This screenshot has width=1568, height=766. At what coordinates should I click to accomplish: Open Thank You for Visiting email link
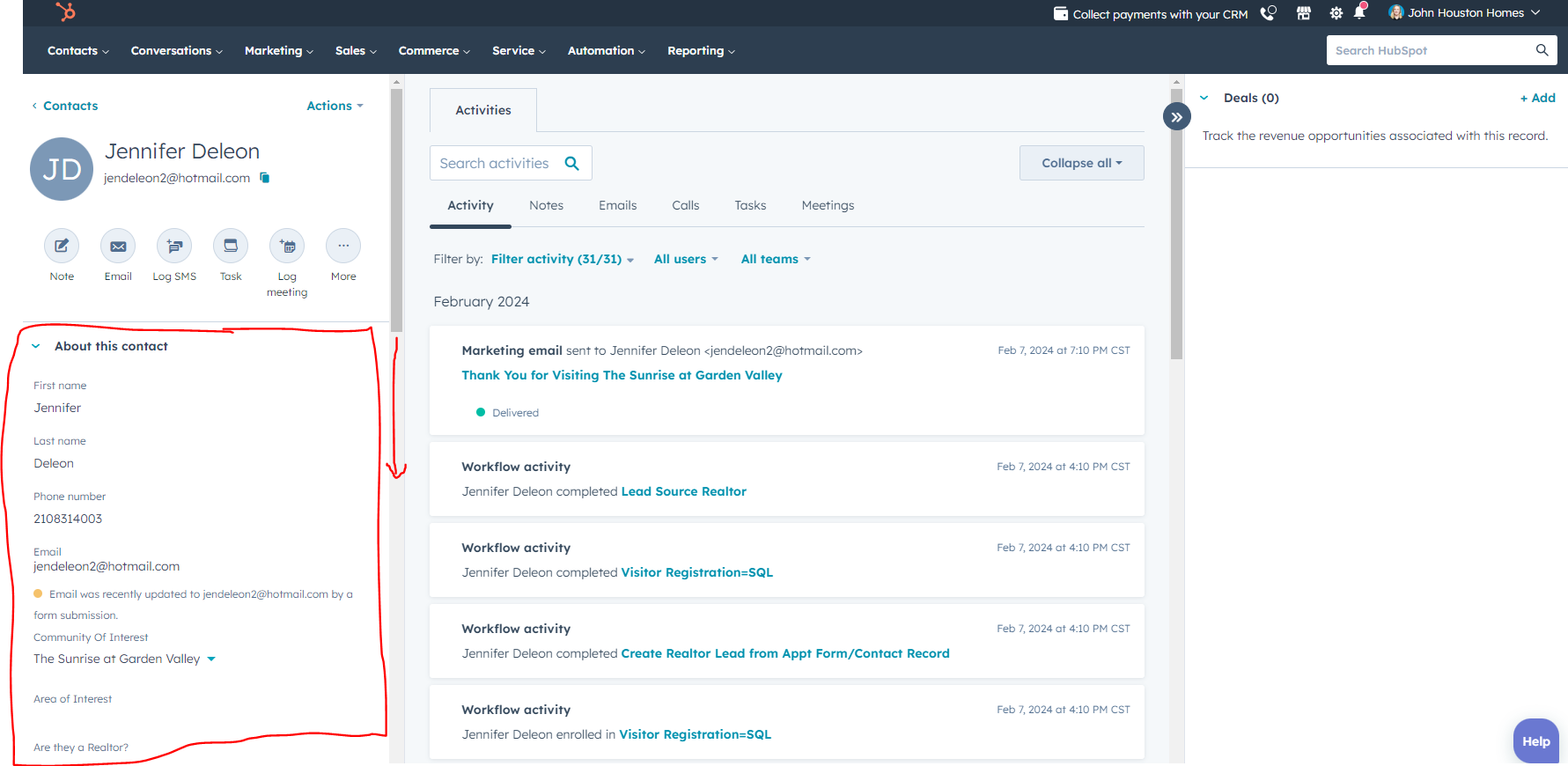point(622,375)
